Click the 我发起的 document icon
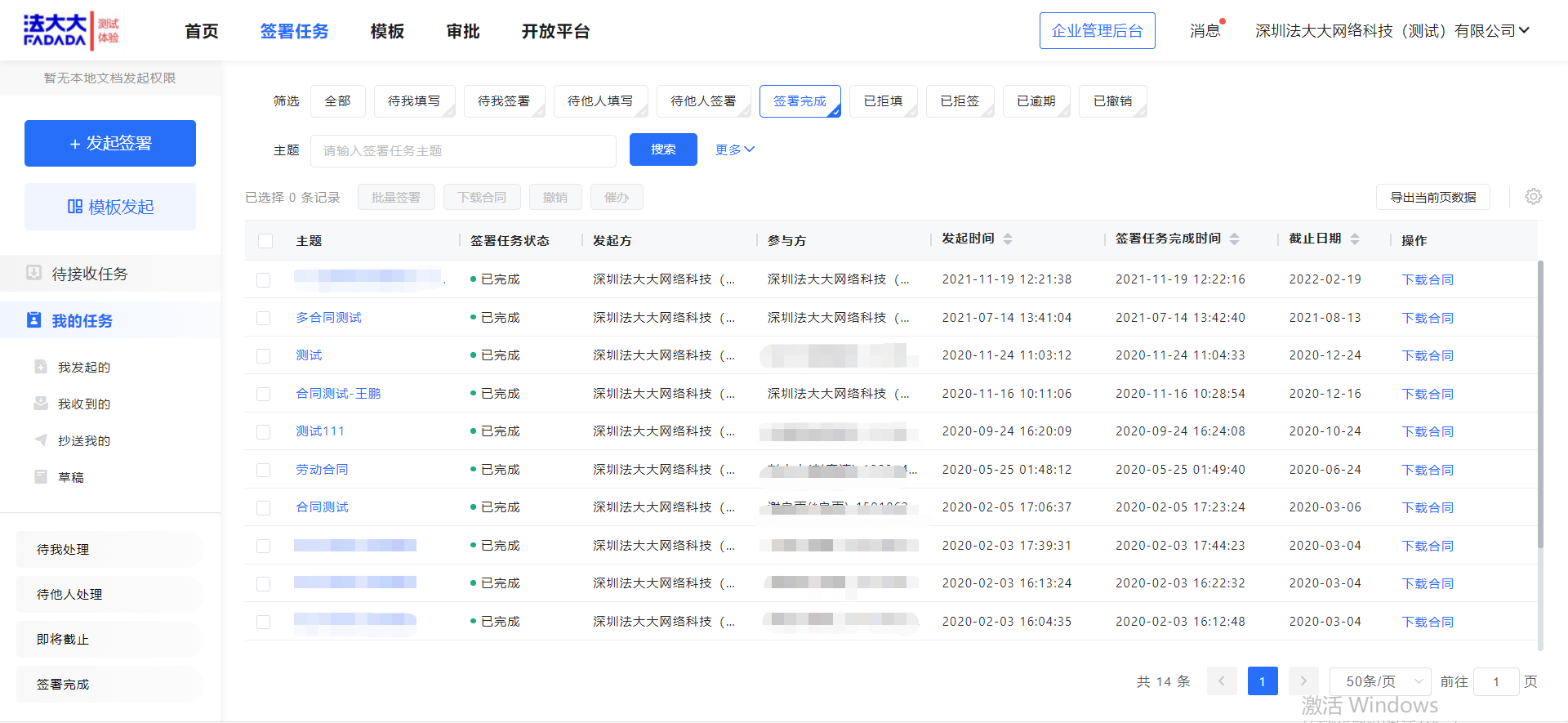 [41, 367]
